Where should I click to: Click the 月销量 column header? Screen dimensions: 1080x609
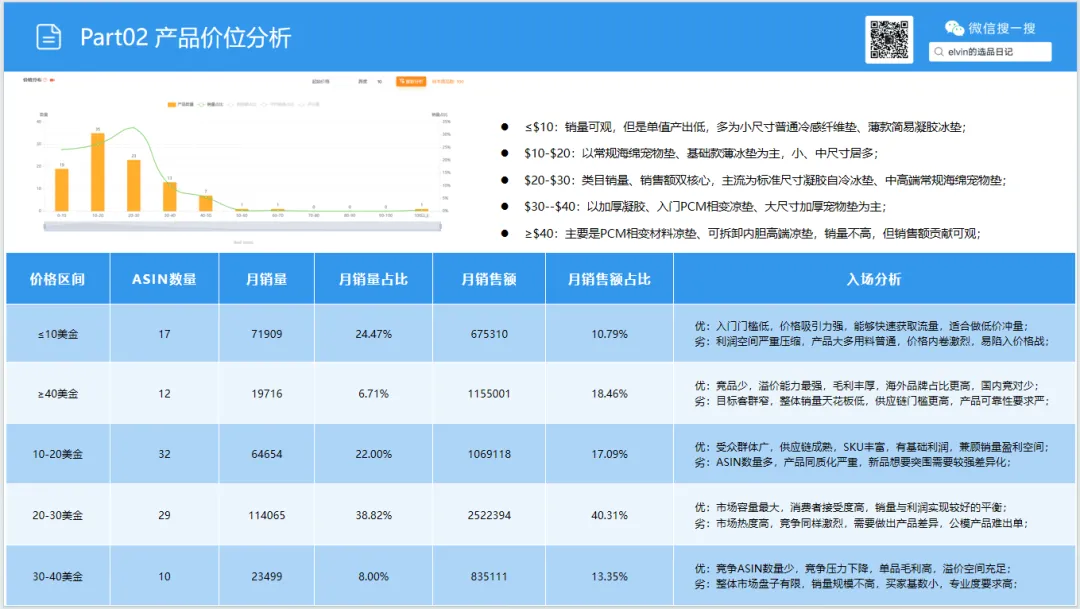(x=267, y=279)
